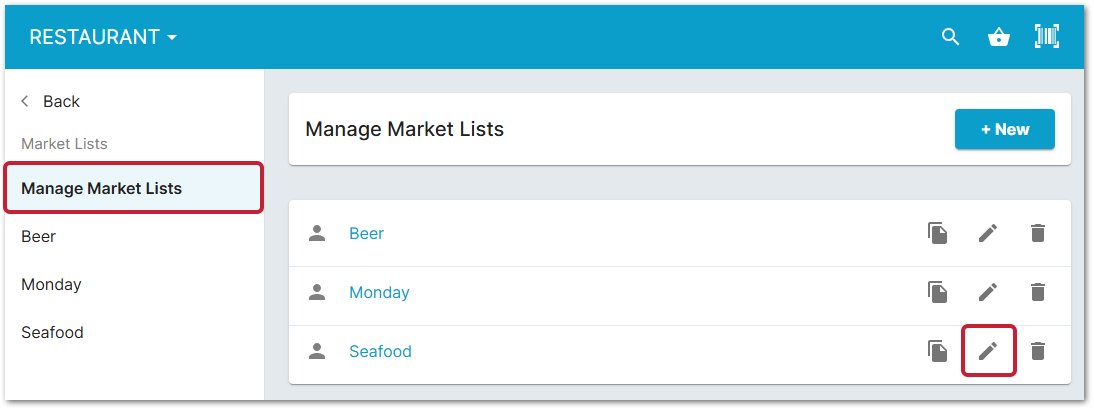
Task: Copy the Beer market list
Action: pyautogui.click(x=937, y=233)
